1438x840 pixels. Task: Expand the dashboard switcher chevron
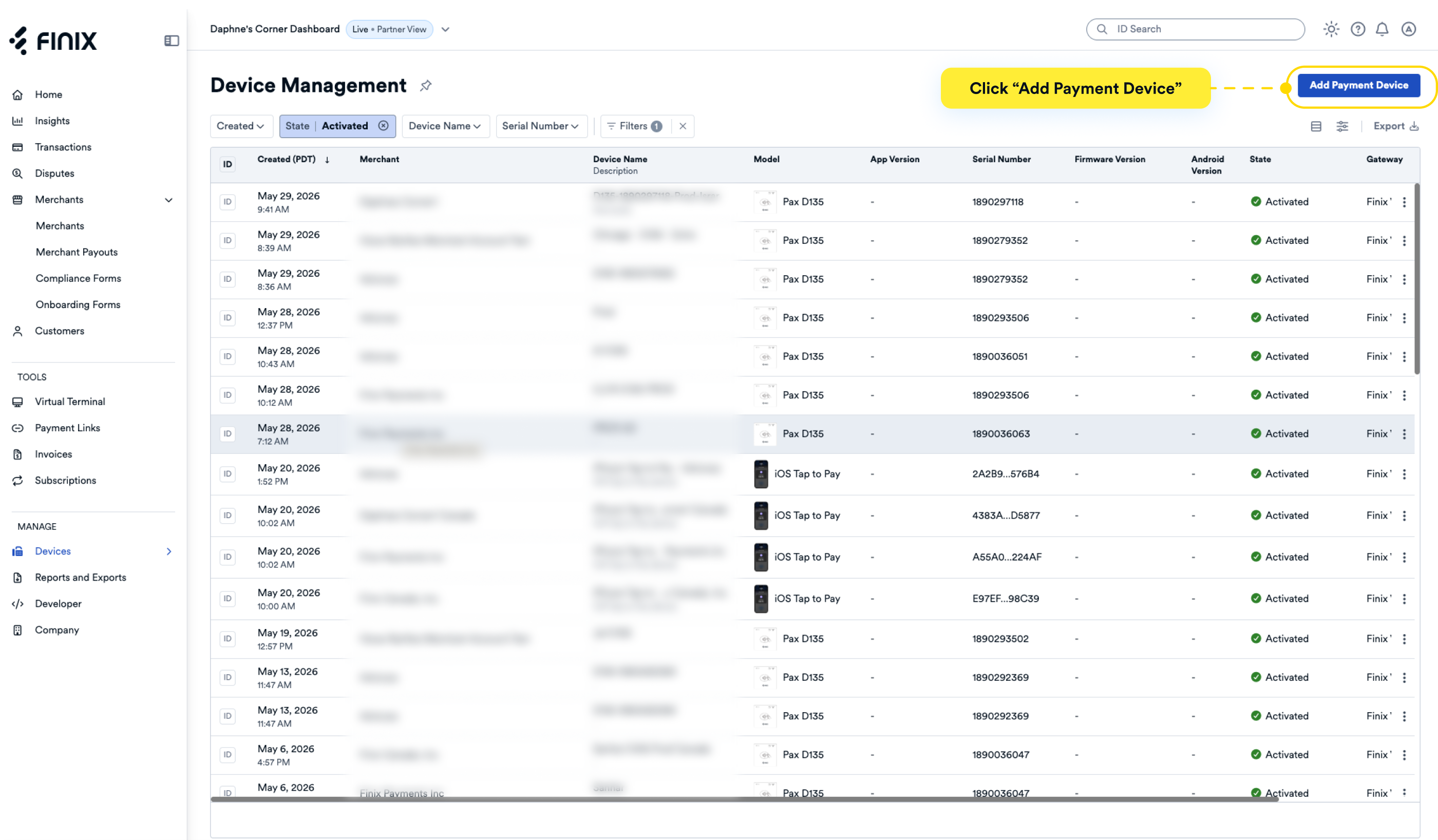[x=445, y=29]
